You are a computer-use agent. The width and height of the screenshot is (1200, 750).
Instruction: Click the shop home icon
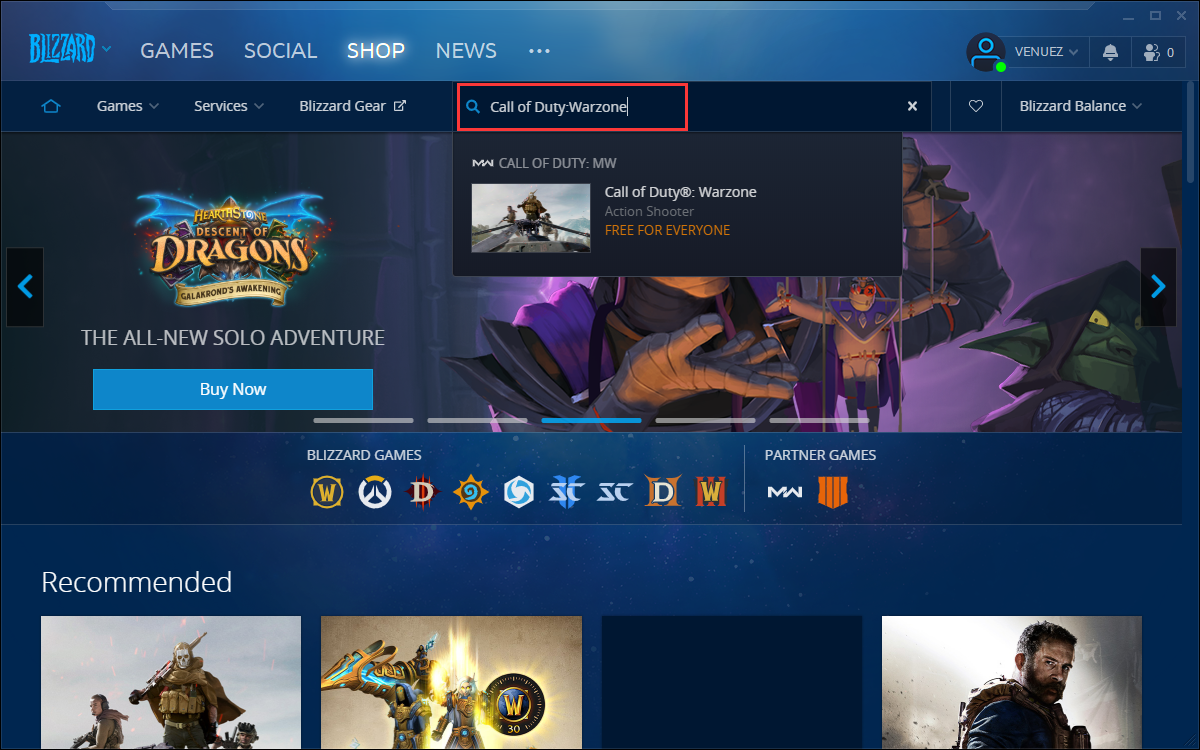[x=51, y=106]
